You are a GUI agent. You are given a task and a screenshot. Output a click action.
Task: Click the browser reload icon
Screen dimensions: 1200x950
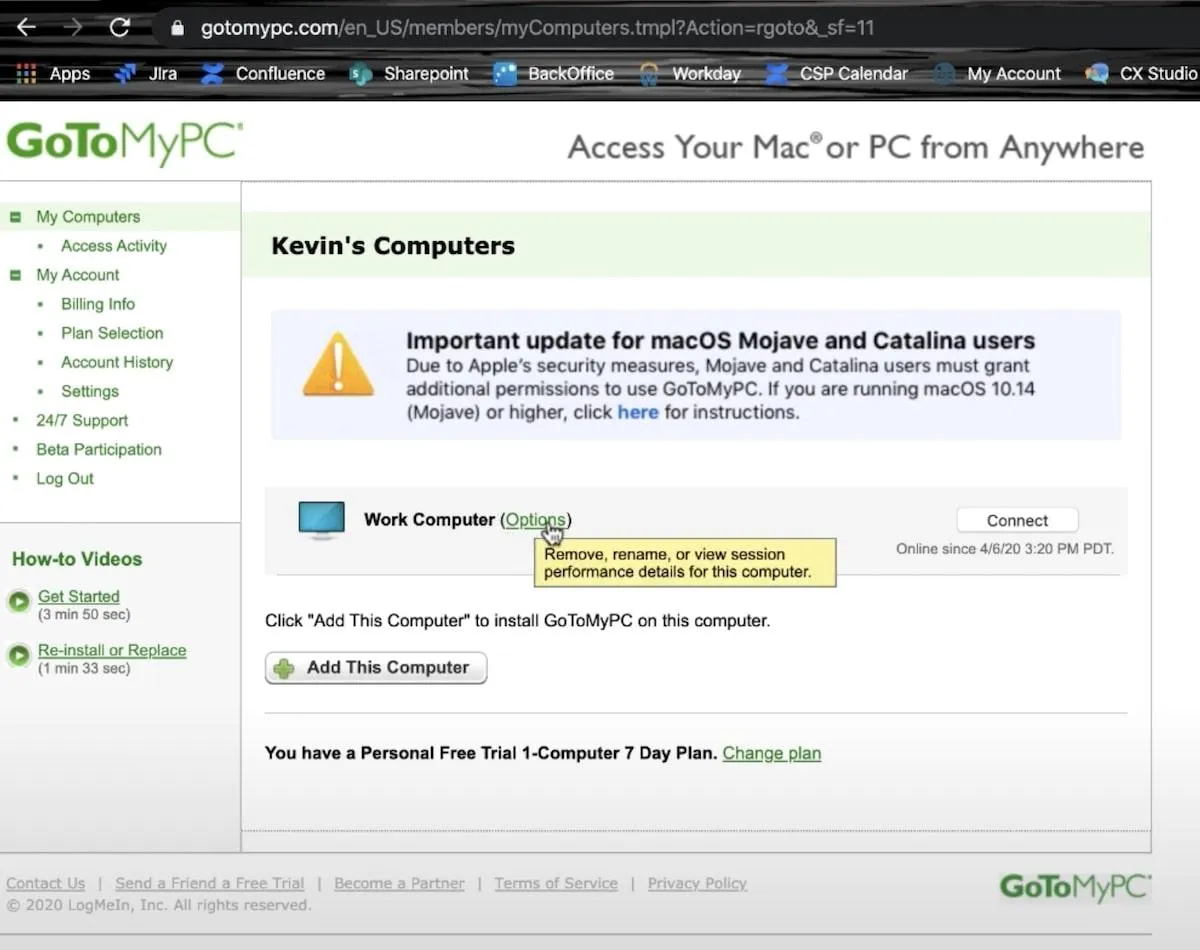119,27
